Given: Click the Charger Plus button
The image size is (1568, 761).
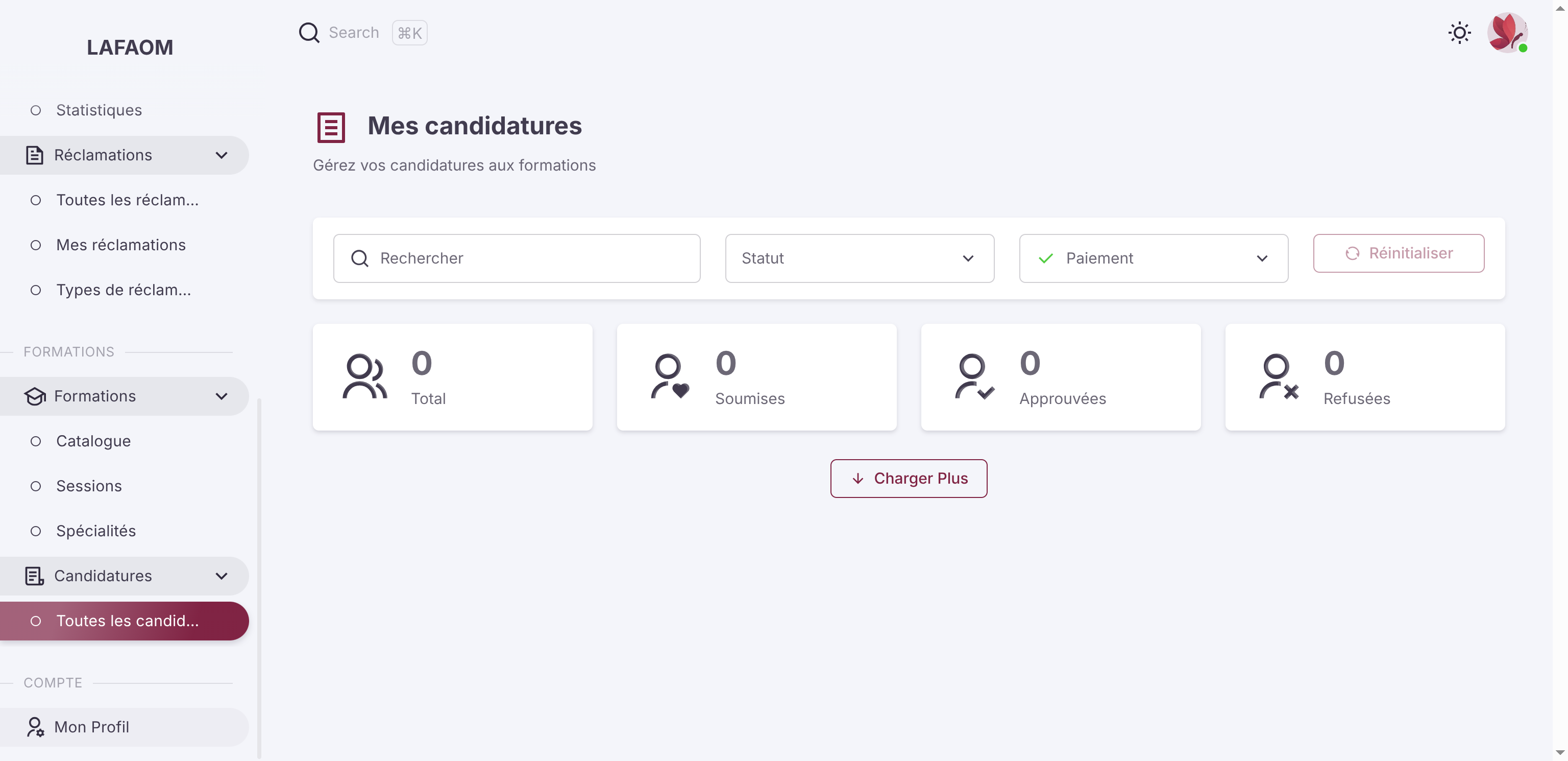Looking at the screenshot, I should click(x=908, y=478).
